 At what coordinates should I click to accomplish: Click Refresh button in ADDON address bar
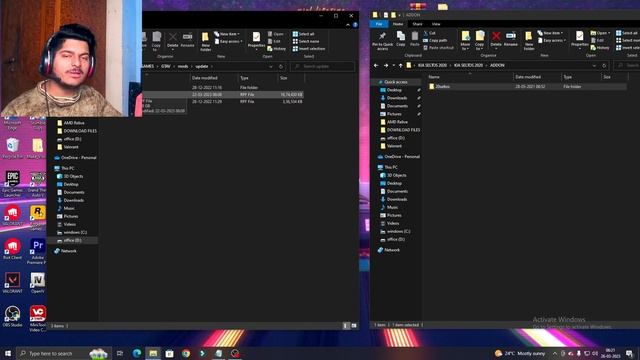604,65
